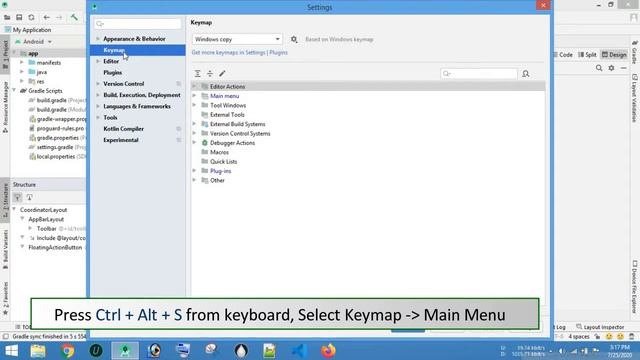Switch to the Code view tab
640x360 pixels.
[563, 55]
